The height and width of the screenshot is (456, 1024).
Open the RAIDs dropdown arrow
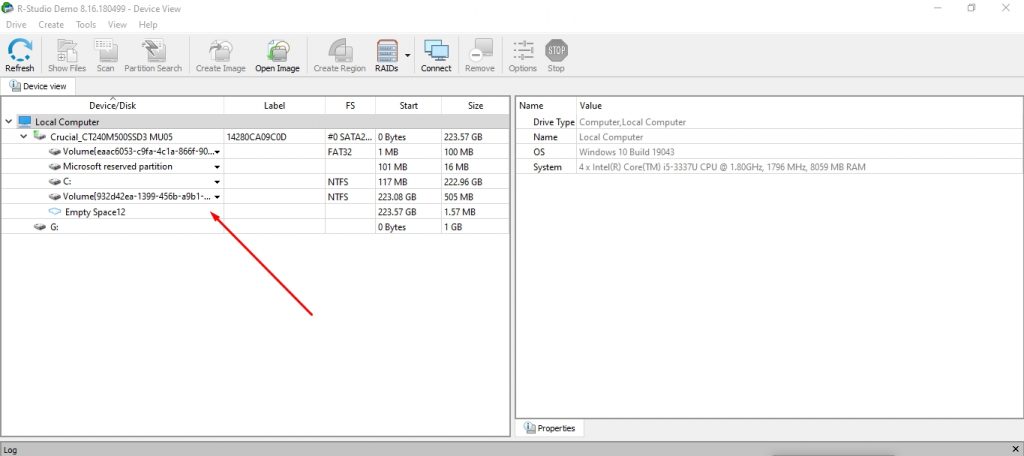point(408,55)
